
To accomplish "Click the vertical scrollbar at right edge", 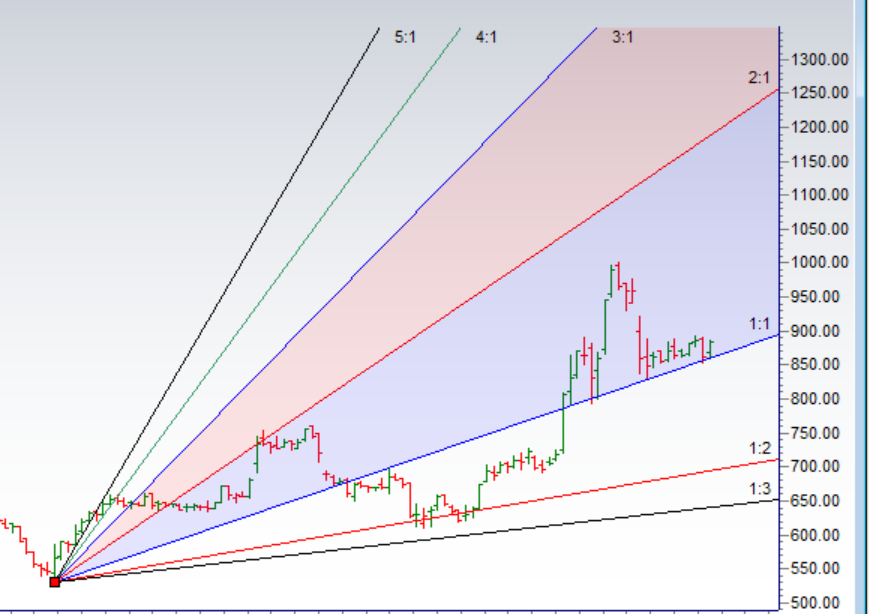I will click(x=863, y=300).
